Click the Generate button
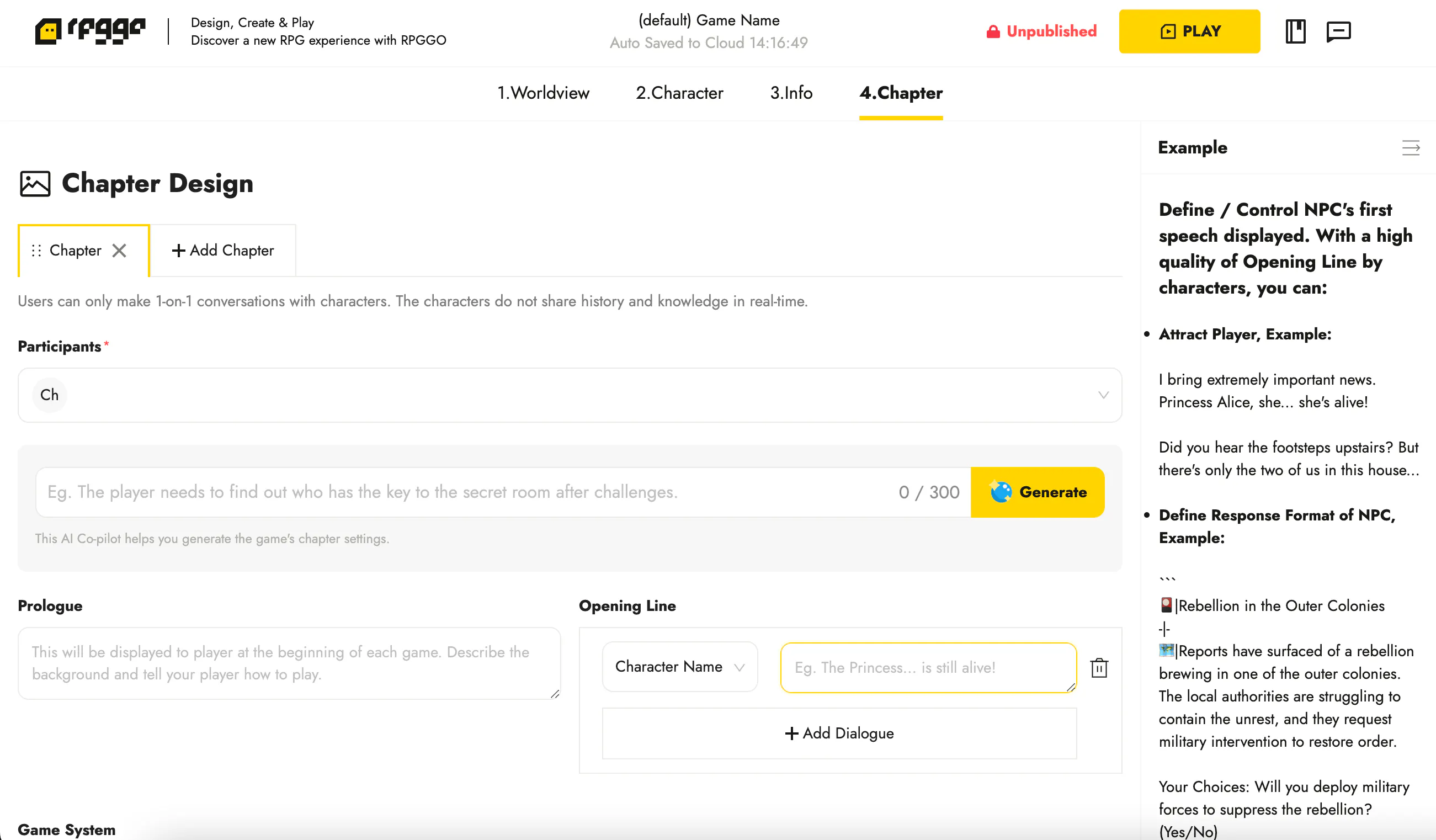Screen dimensions: 1436x840 [x=1037, y=492]
